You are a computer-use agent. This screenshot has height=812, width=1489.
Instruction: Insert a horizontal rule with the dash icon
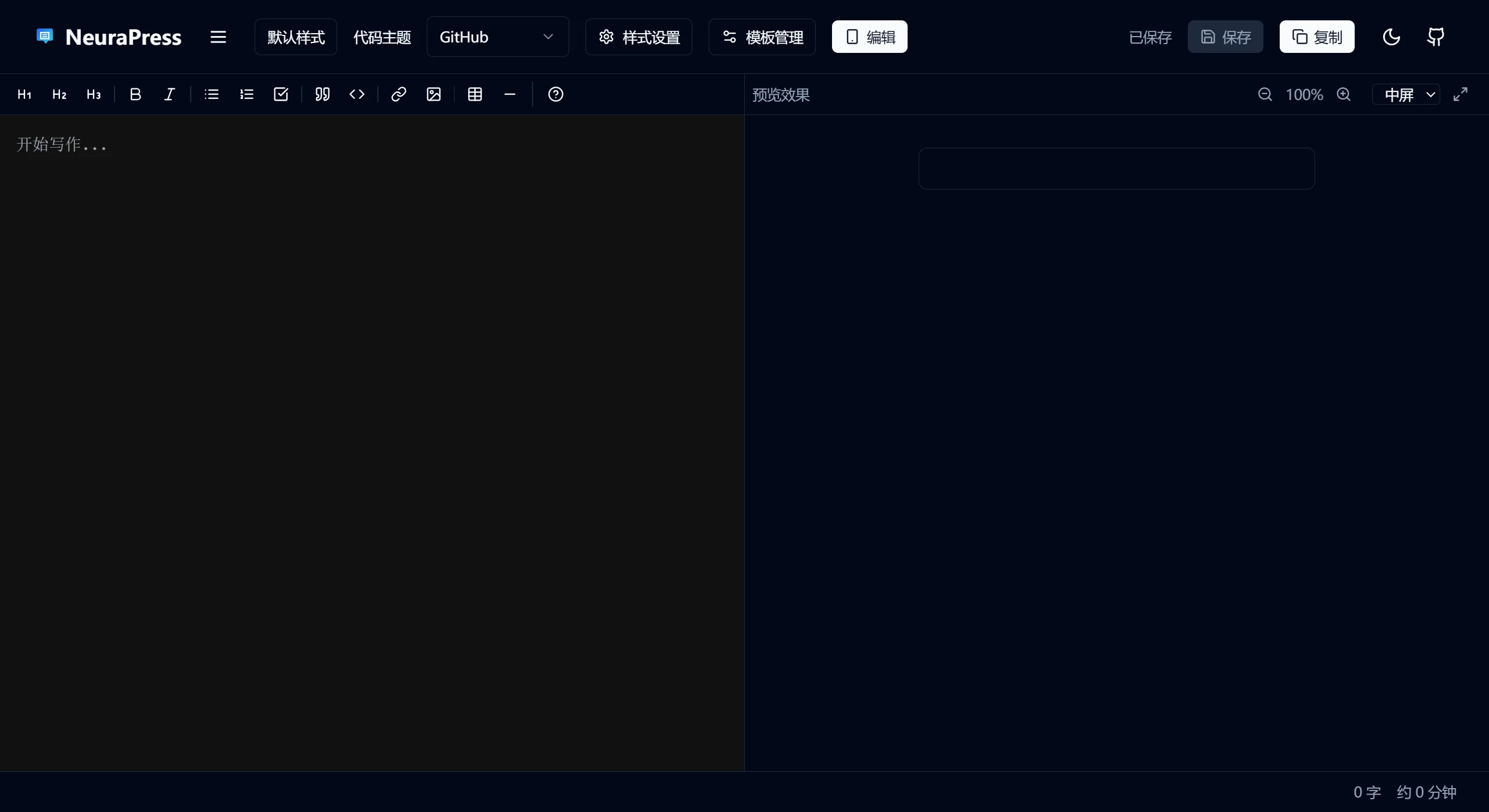(509, 94)
